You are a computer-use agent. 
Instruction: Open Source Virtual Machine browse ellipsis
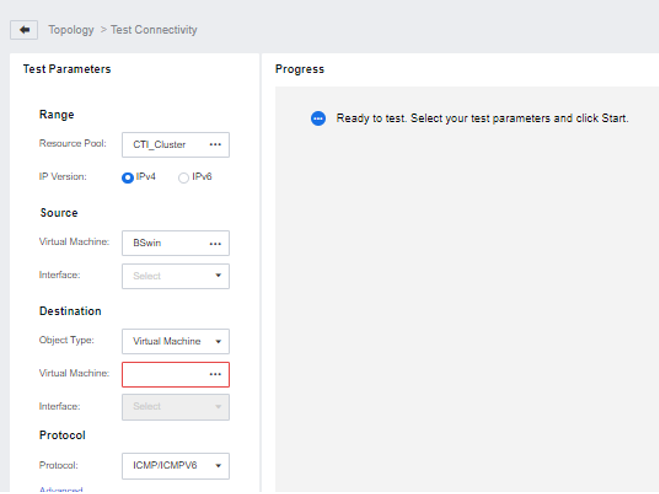pos(215,243)
